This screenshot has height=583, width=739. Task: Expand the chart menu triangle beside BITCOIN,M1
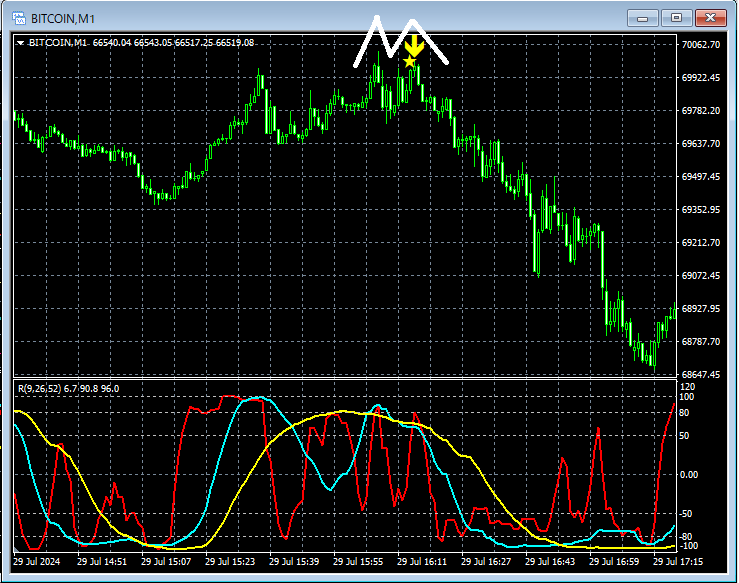coord(20,43)
